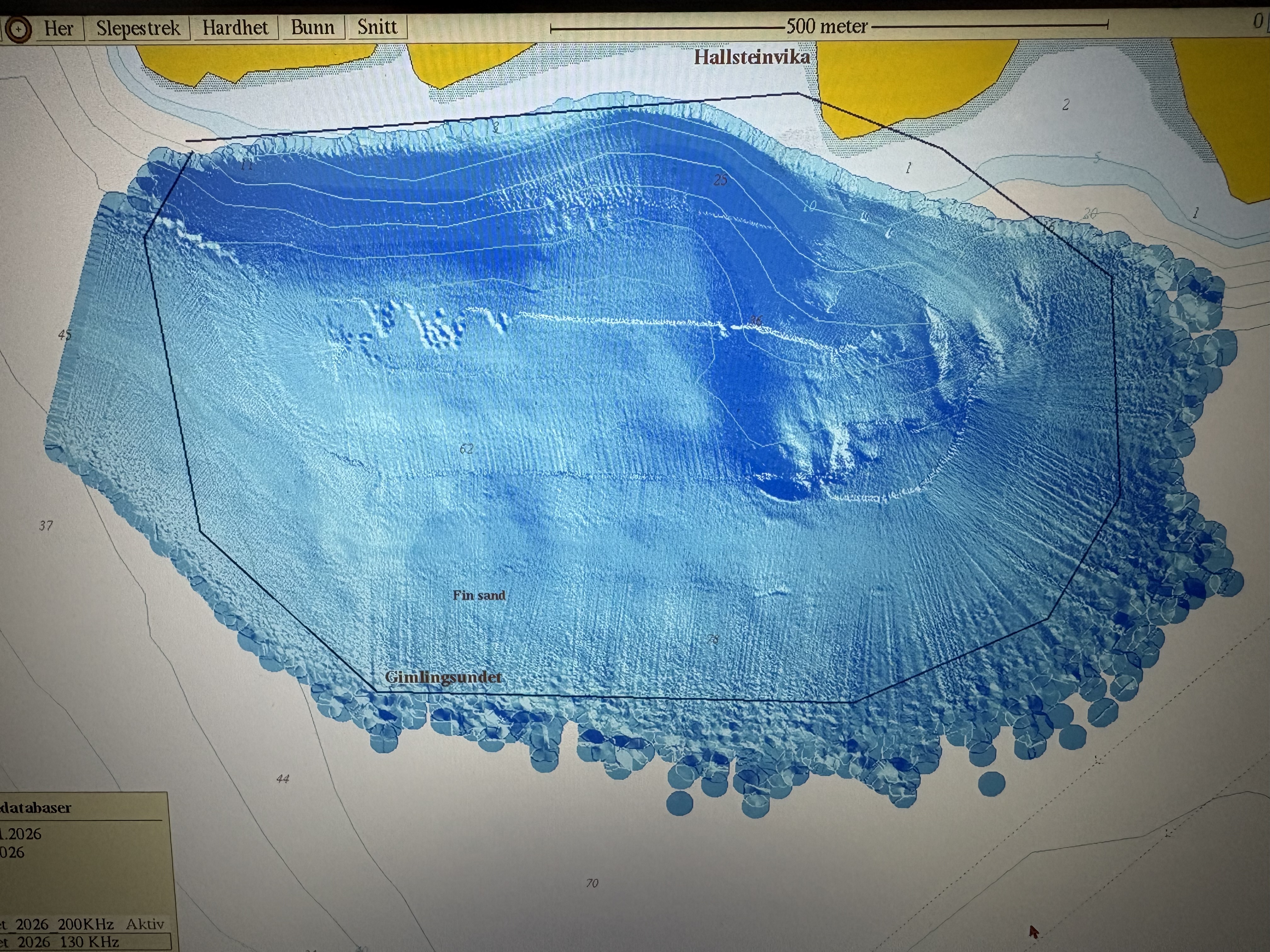Screen dimensions: 1270x952
Task: Click the depth sounding 37 at left
Action: [x=46, y=525]
